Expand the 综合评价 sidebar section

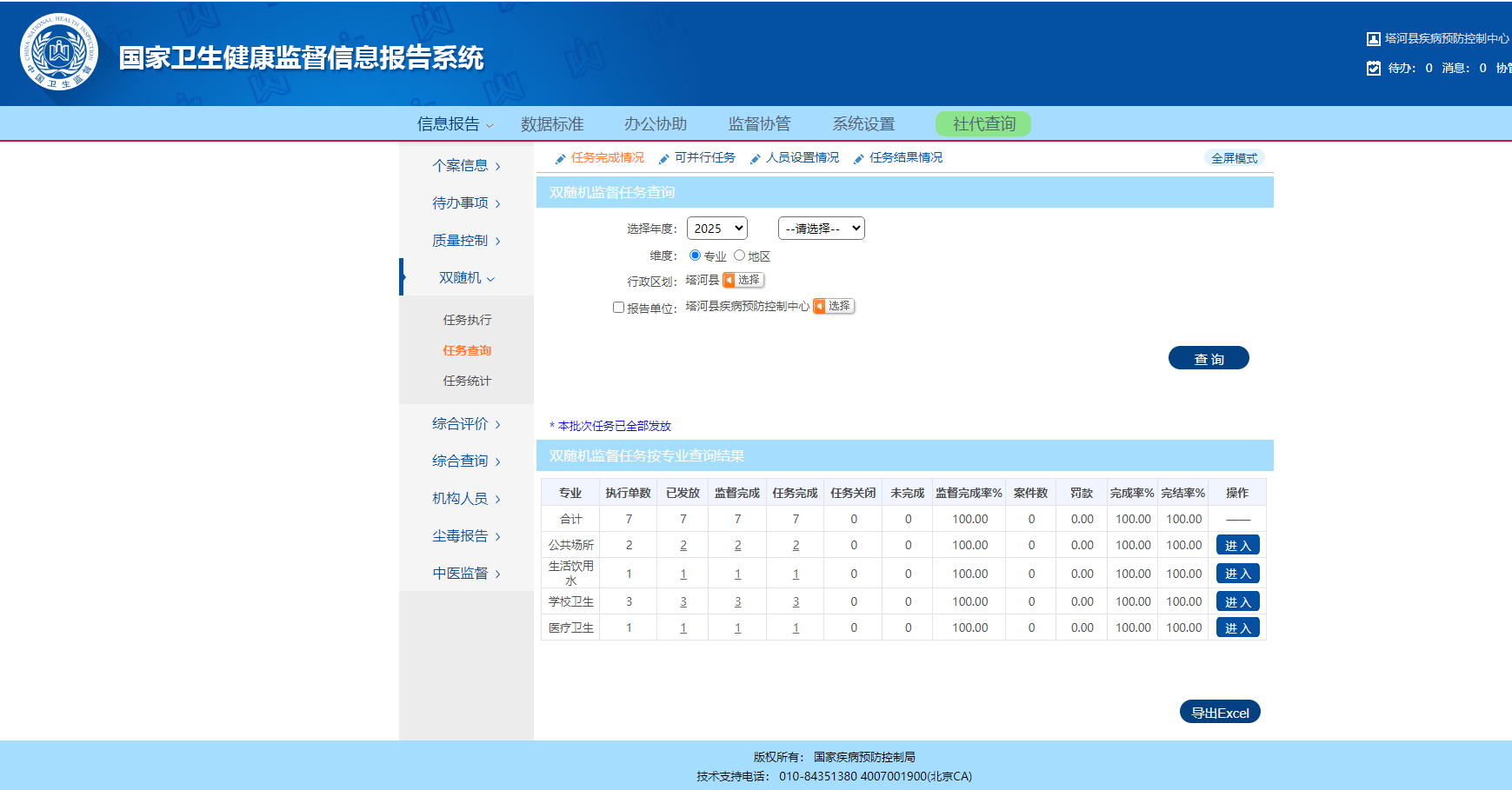(466, 424)
